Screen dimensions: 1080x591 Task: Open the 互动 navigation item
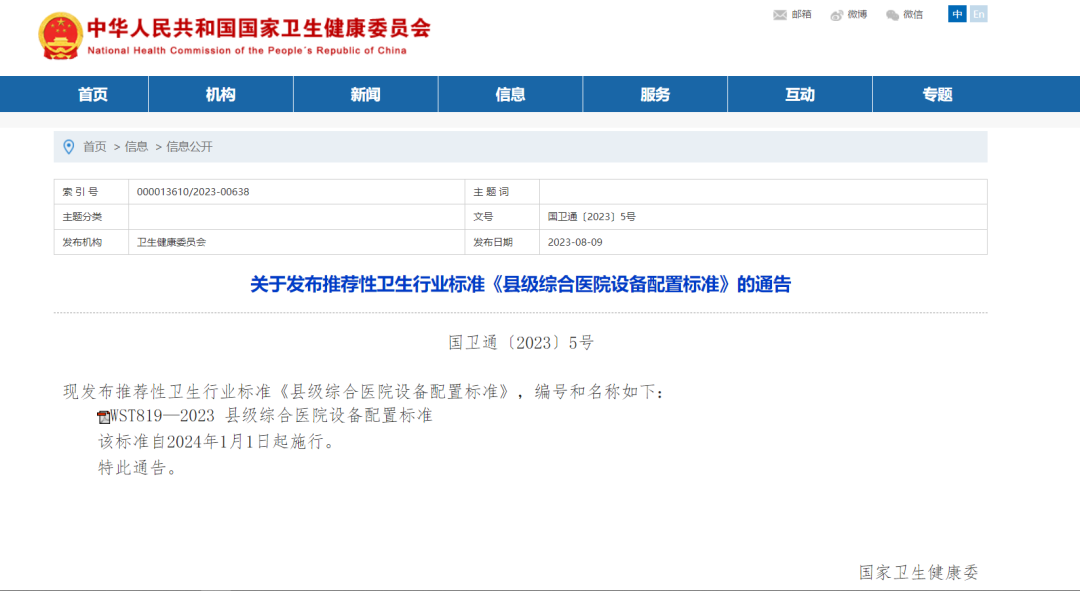click(800, 94)
